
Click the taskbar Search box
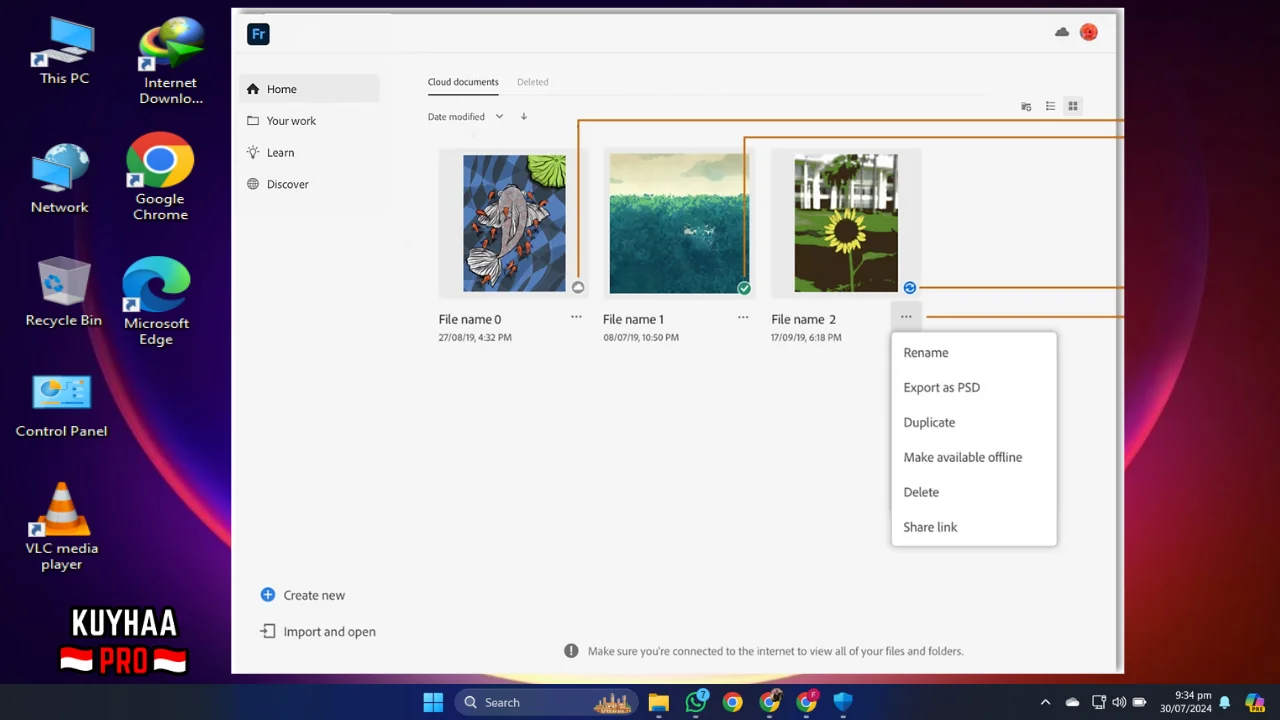point(547,702)
